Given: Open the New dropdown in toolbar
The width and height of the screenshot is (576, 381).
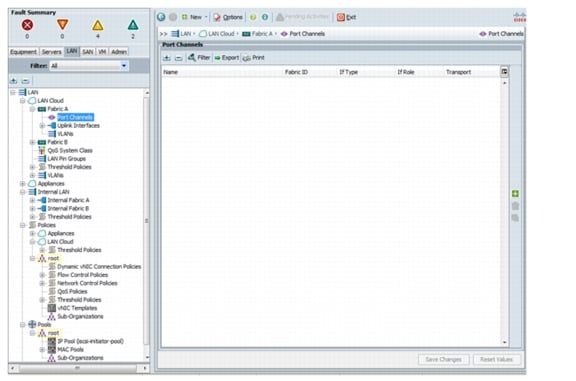Looking at the screenshot, I should pos(194,17).
